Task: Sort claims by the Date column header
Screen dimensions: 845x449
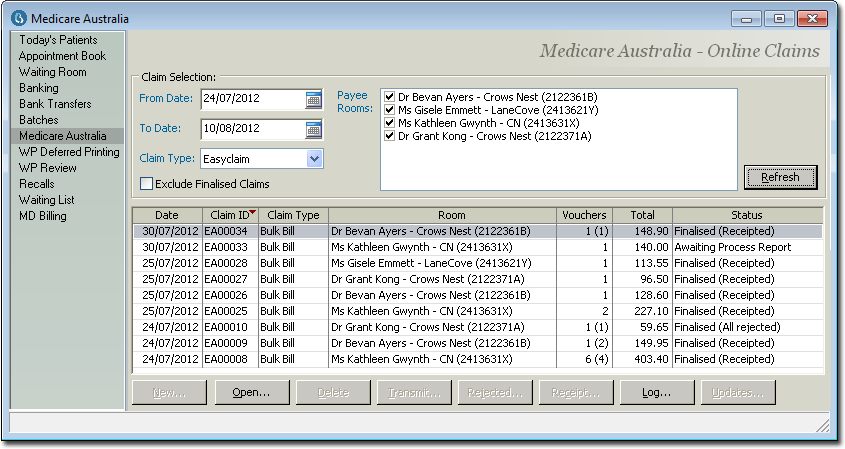Action: point(166,215)
